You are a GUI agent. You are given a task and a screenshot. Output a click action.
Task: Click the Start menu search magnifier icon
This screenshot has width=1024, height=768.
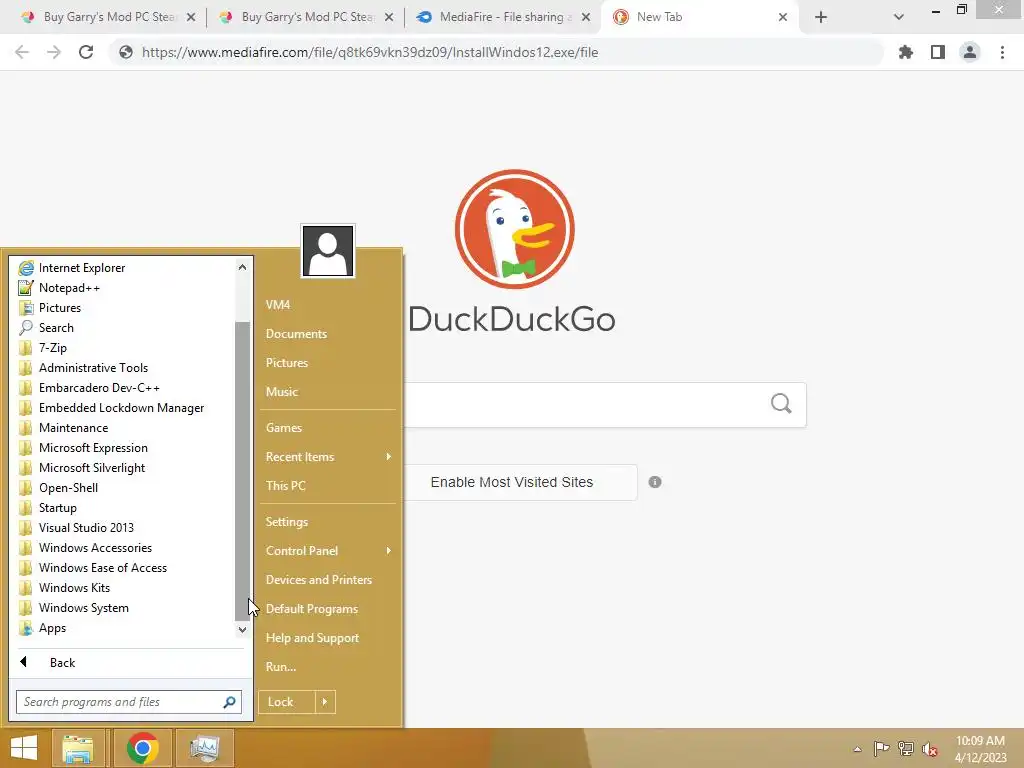[x=229, y=702]
